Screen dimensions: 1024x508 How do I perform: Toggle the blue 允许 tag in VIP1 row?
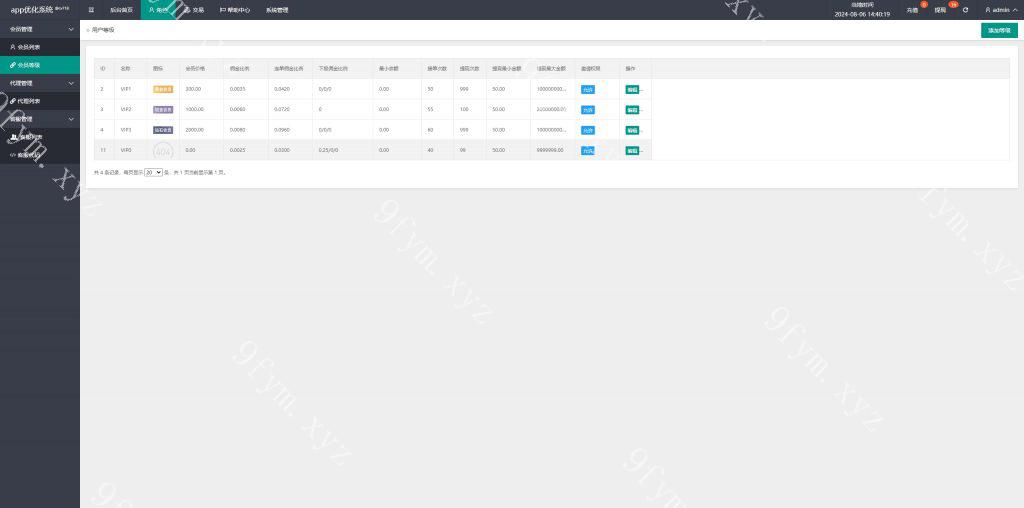pyautogui.click(x=588, y=89)
